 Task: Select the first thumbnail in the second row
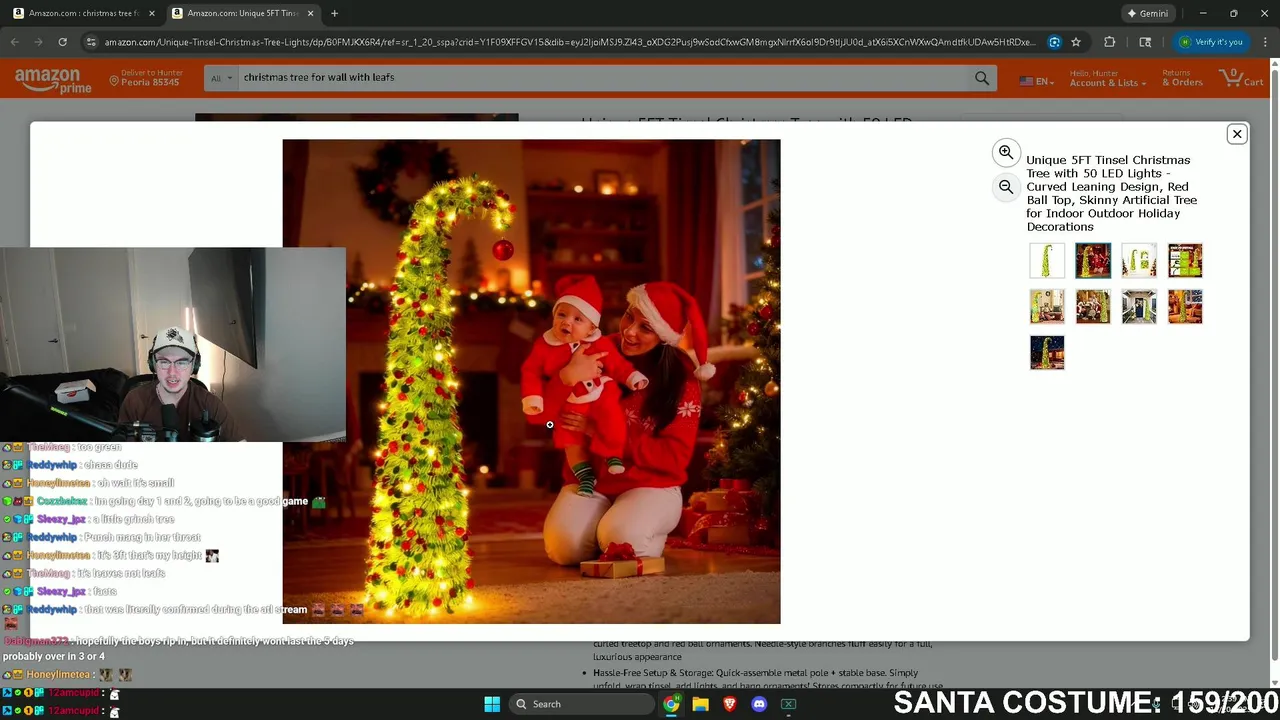point(1047,307)
